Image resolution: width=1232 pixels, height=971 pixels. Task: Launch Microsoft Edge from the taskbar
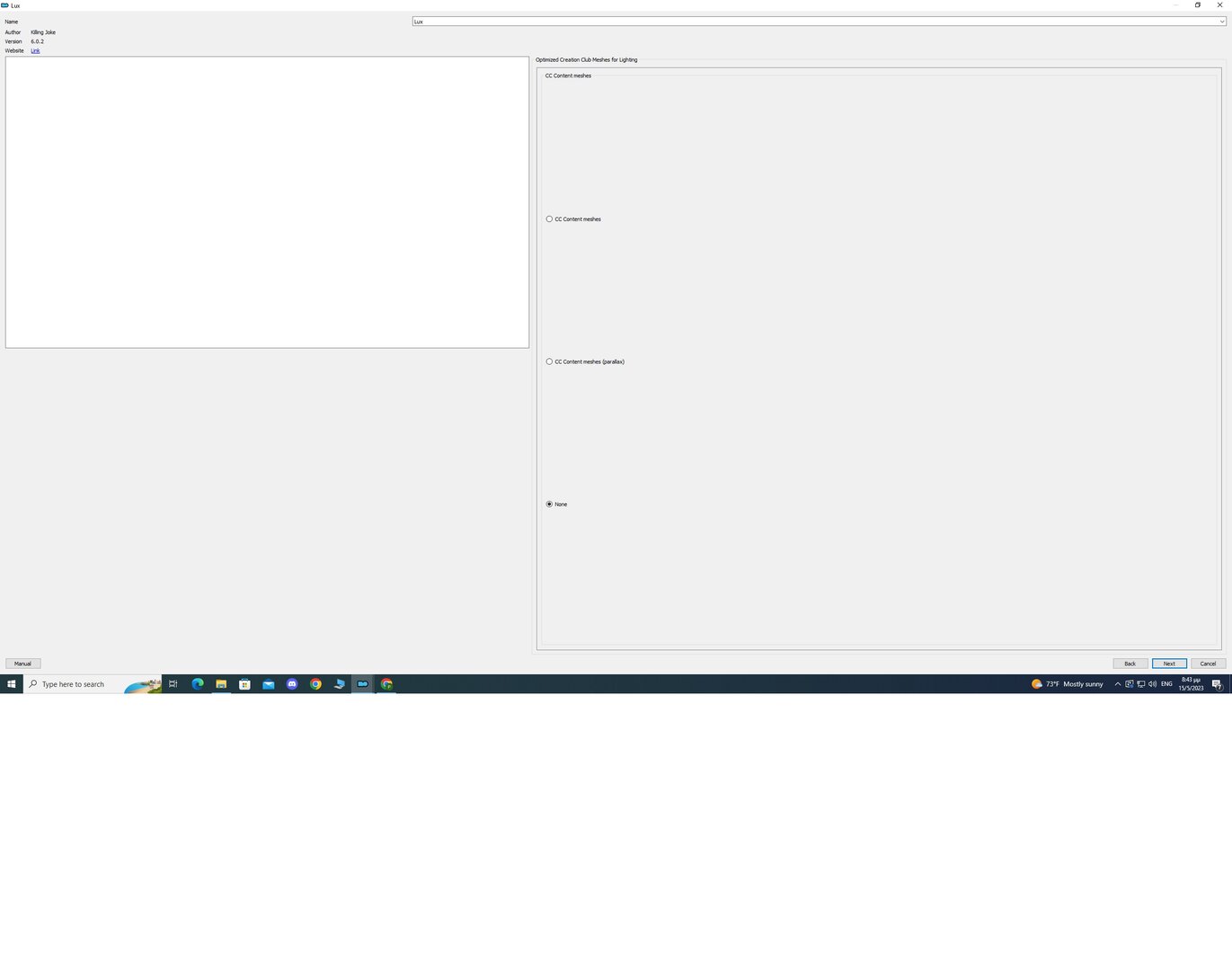click(198, 684)
